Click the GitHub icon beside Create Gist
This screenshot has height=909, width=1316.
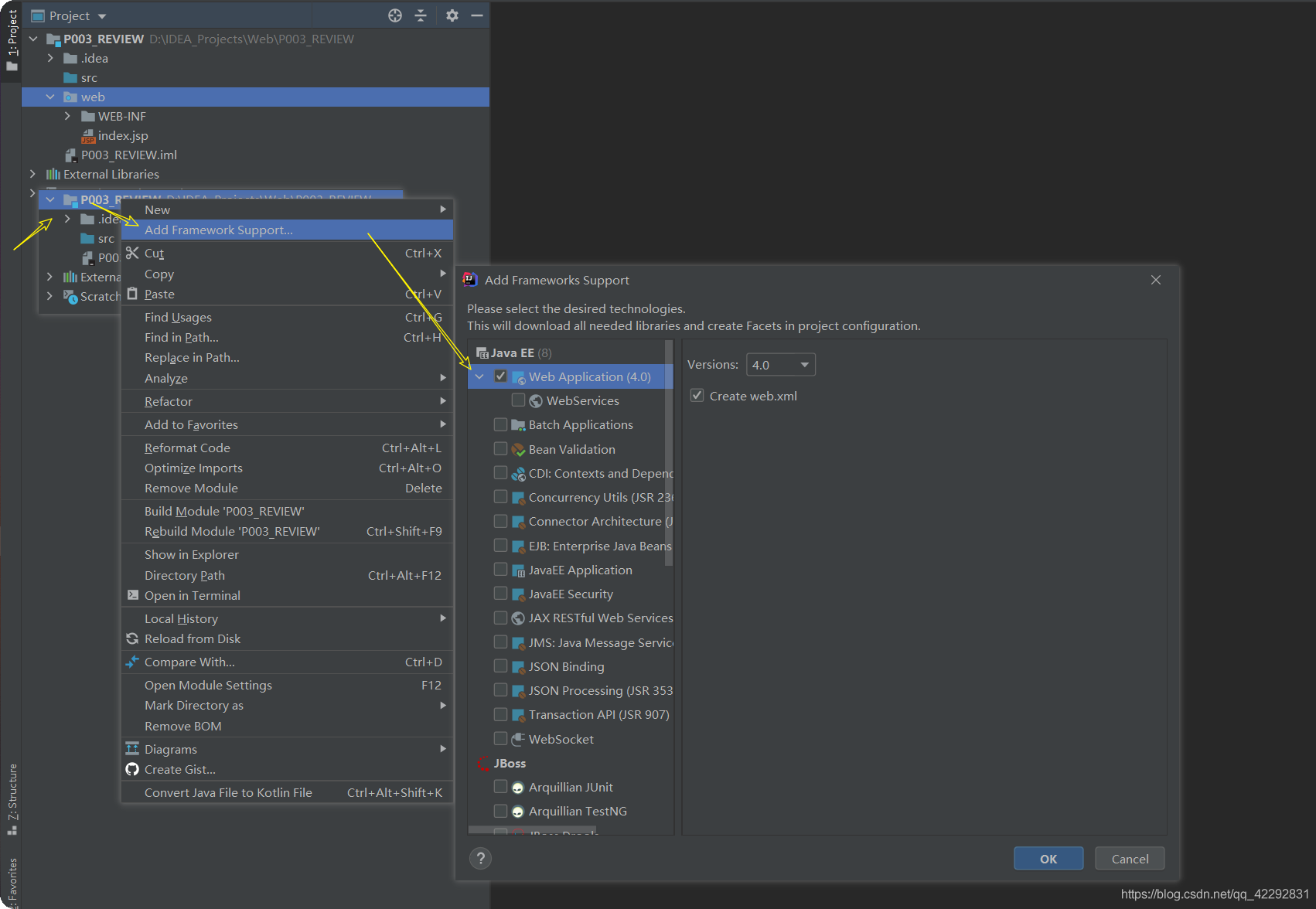point(132,769)
